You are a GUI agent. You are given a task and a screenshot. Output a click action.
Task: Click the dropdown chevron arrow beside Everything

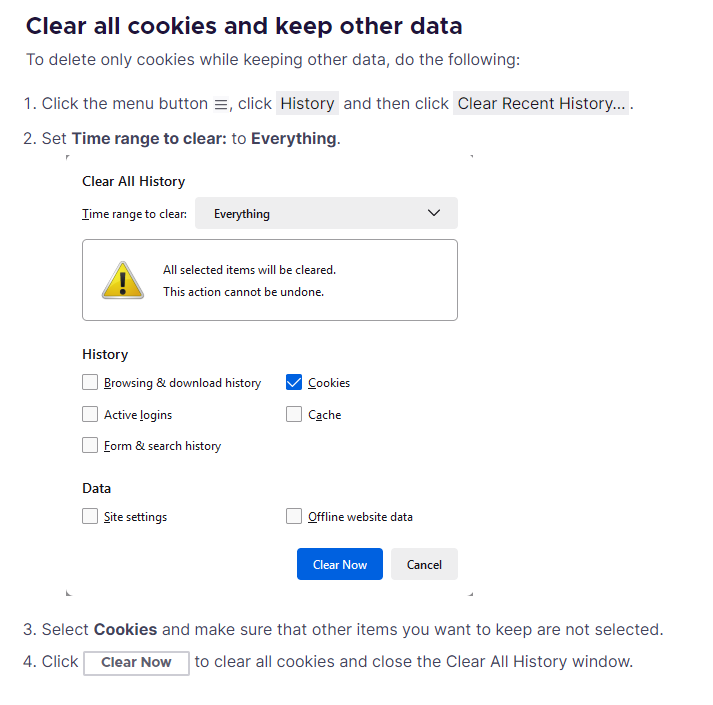(x=434, y=213)
